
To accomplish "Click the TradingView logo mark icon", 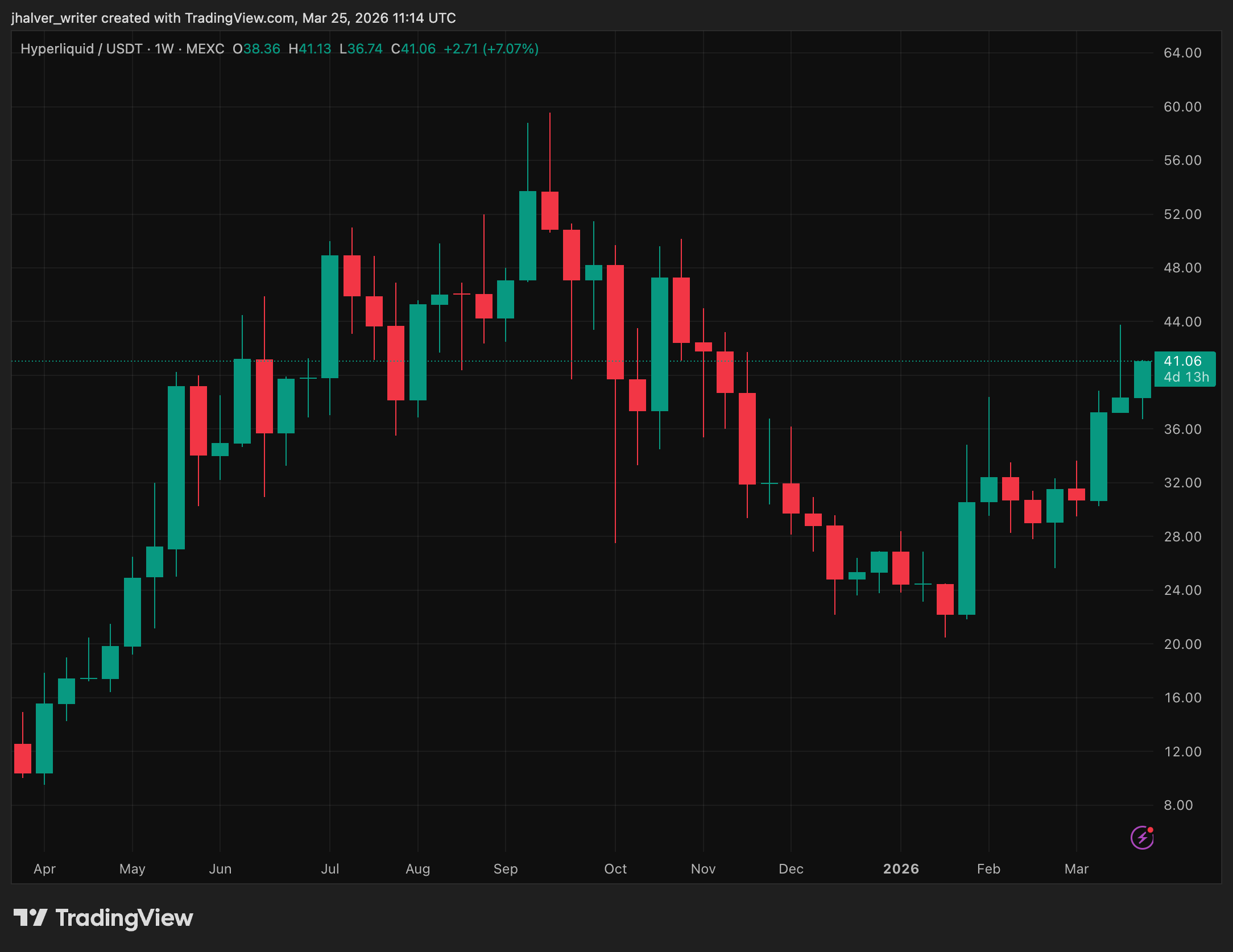I will 30,918.
